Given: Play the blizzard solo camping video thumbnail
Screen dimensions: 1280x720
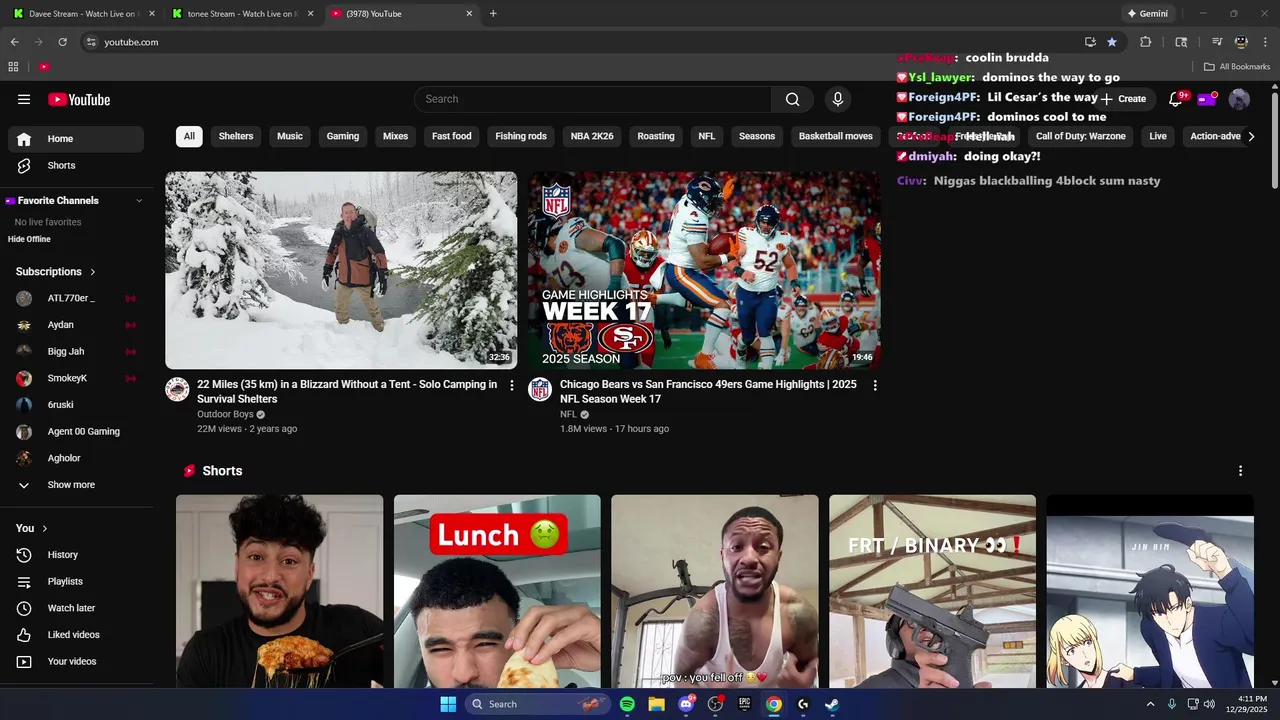Looking at the screenshot, I should 341,270.
